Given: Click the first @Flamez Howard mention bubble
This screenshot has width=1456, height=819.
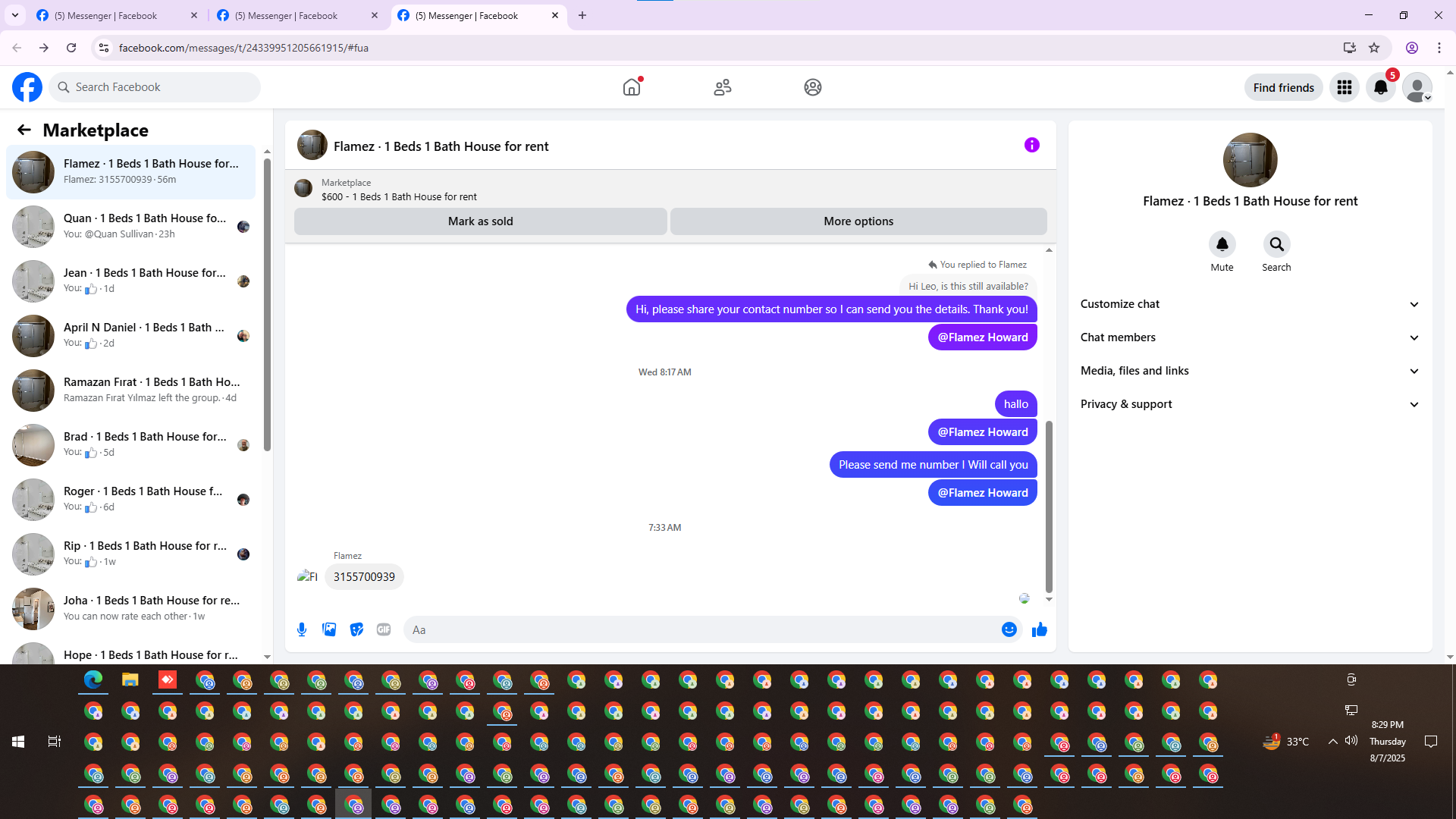Looking at the screenshot, I should click(983, 337).
